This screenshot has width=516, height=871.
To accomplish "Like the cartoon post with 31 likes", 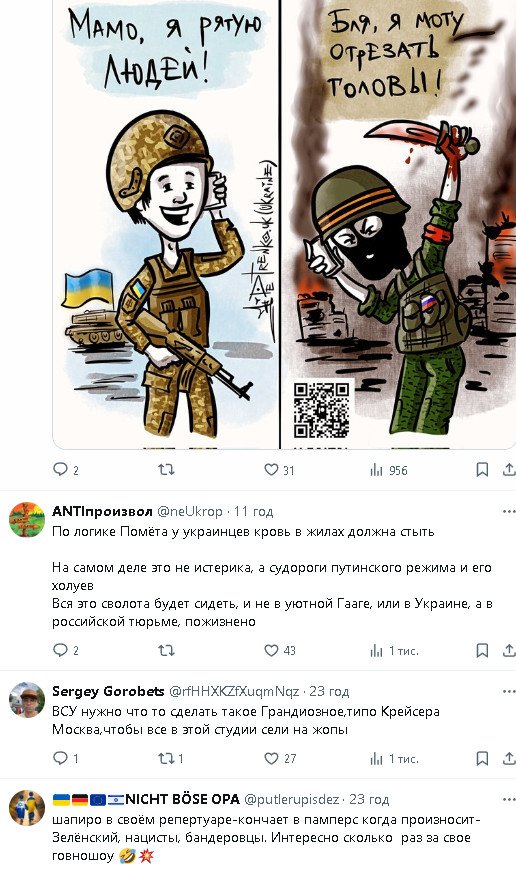I will (x=279, y=470).
